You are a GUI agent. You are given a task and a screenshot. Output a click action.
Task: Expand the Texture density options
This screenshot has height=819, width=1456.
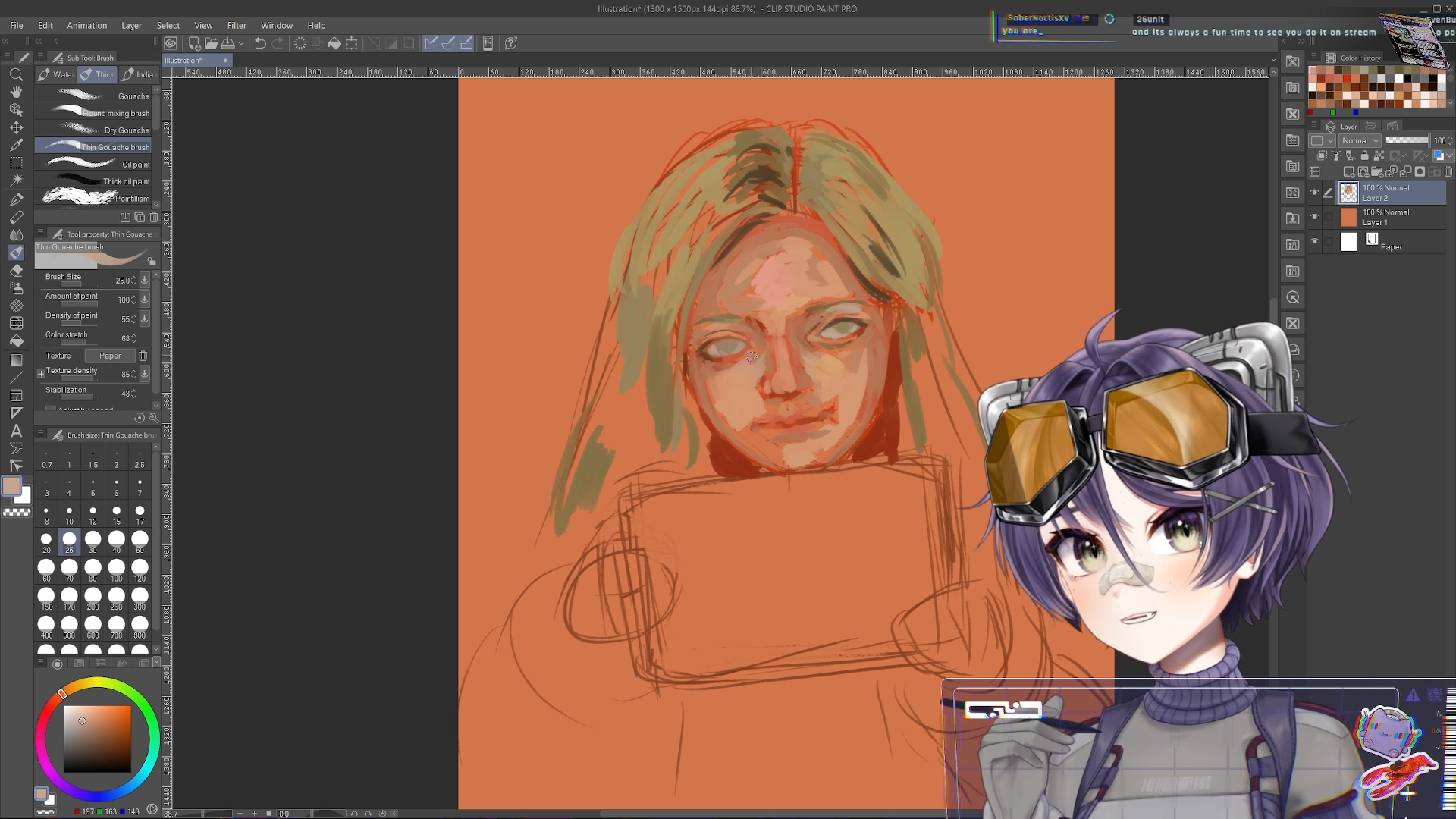click(41, 373)
